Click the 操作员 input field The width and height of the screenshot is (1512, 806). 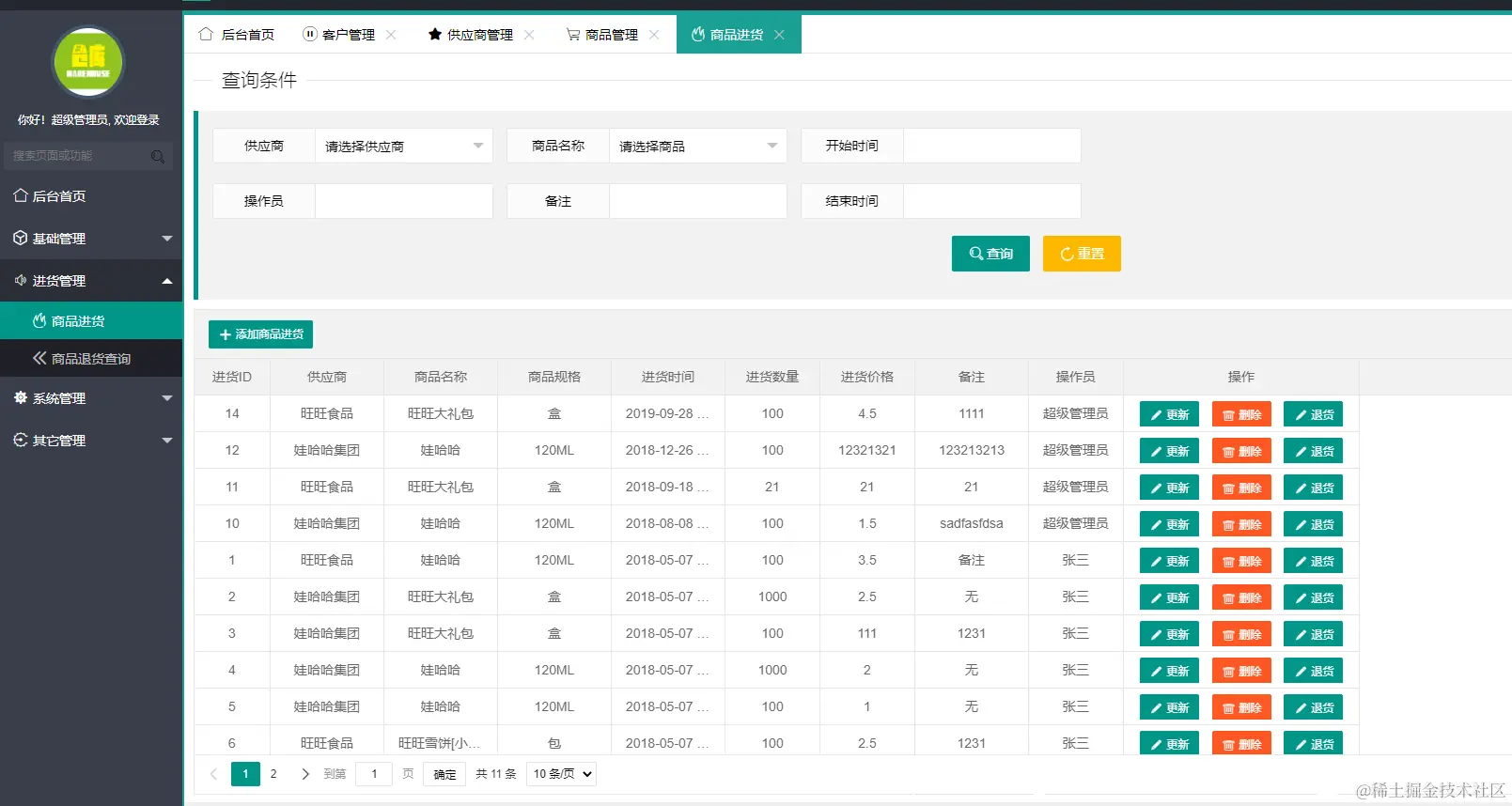coord(404,201)
